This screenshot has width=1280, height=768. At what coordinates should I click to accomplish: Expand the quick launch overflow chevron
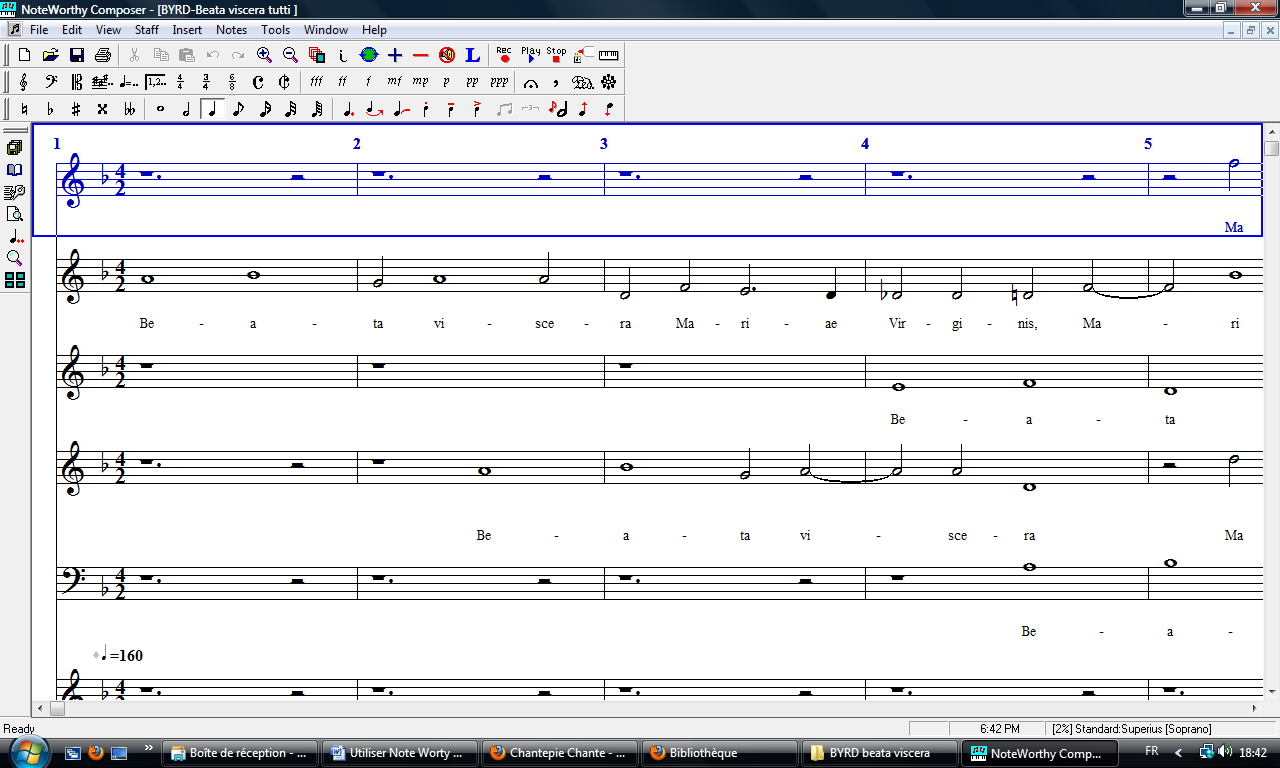click(148, 748)
